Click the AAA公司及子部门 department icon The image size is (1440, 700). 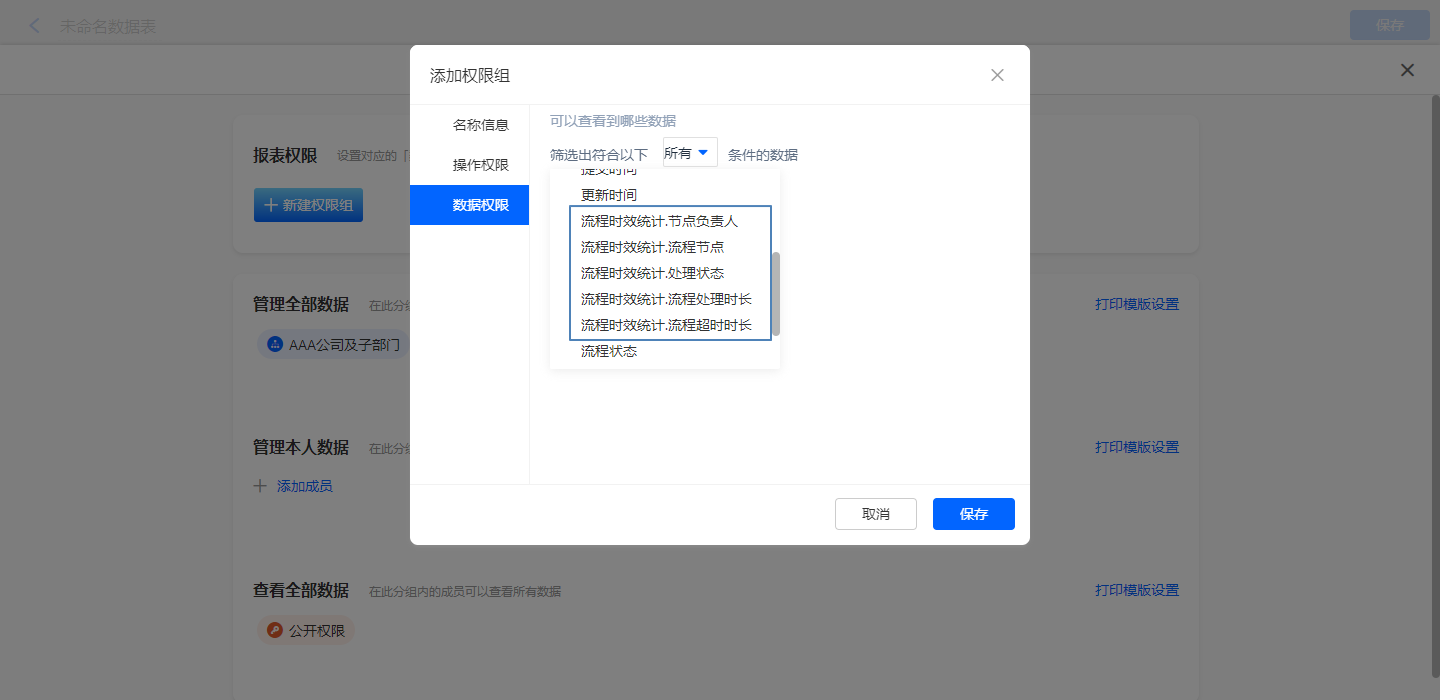274,345
